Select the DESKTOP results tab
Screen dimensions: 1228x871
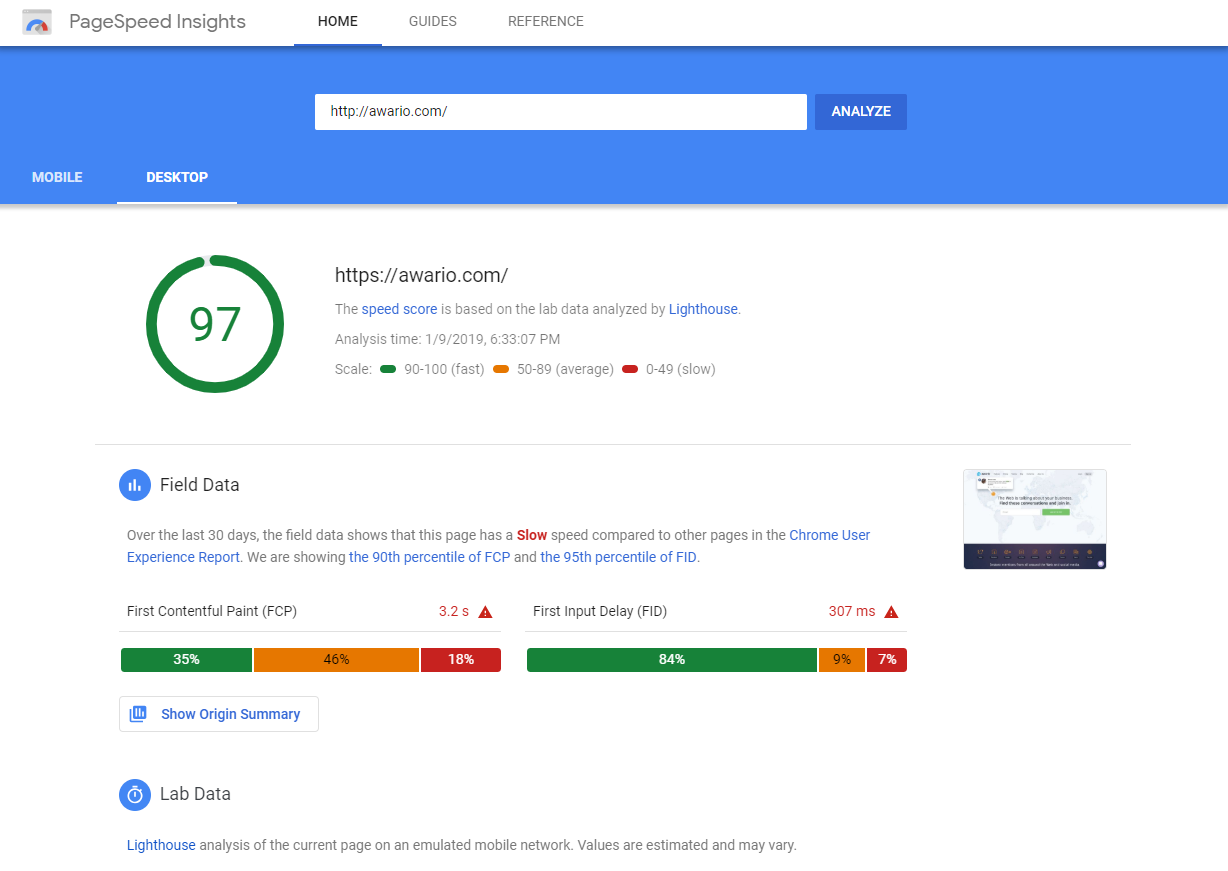point(177,177)
